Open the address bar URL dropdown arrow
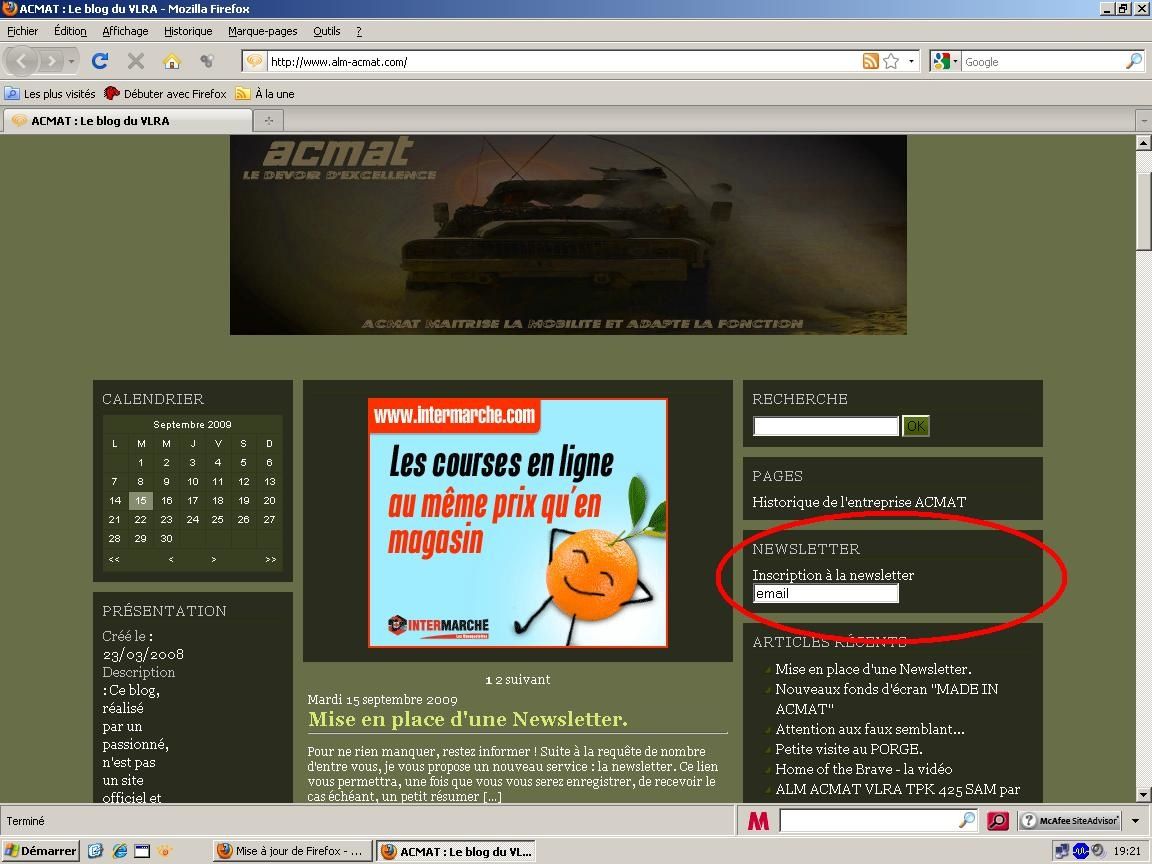 (911, 62)
